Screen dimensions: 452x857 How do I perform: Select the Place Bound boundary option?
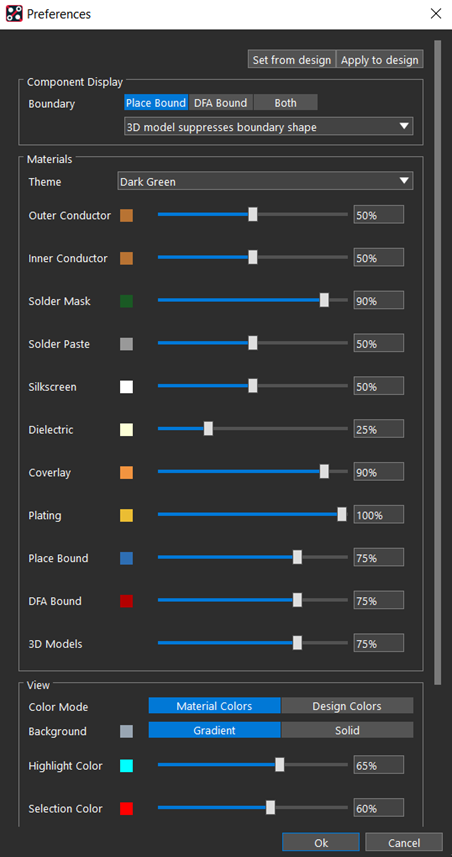click(156, 103)
